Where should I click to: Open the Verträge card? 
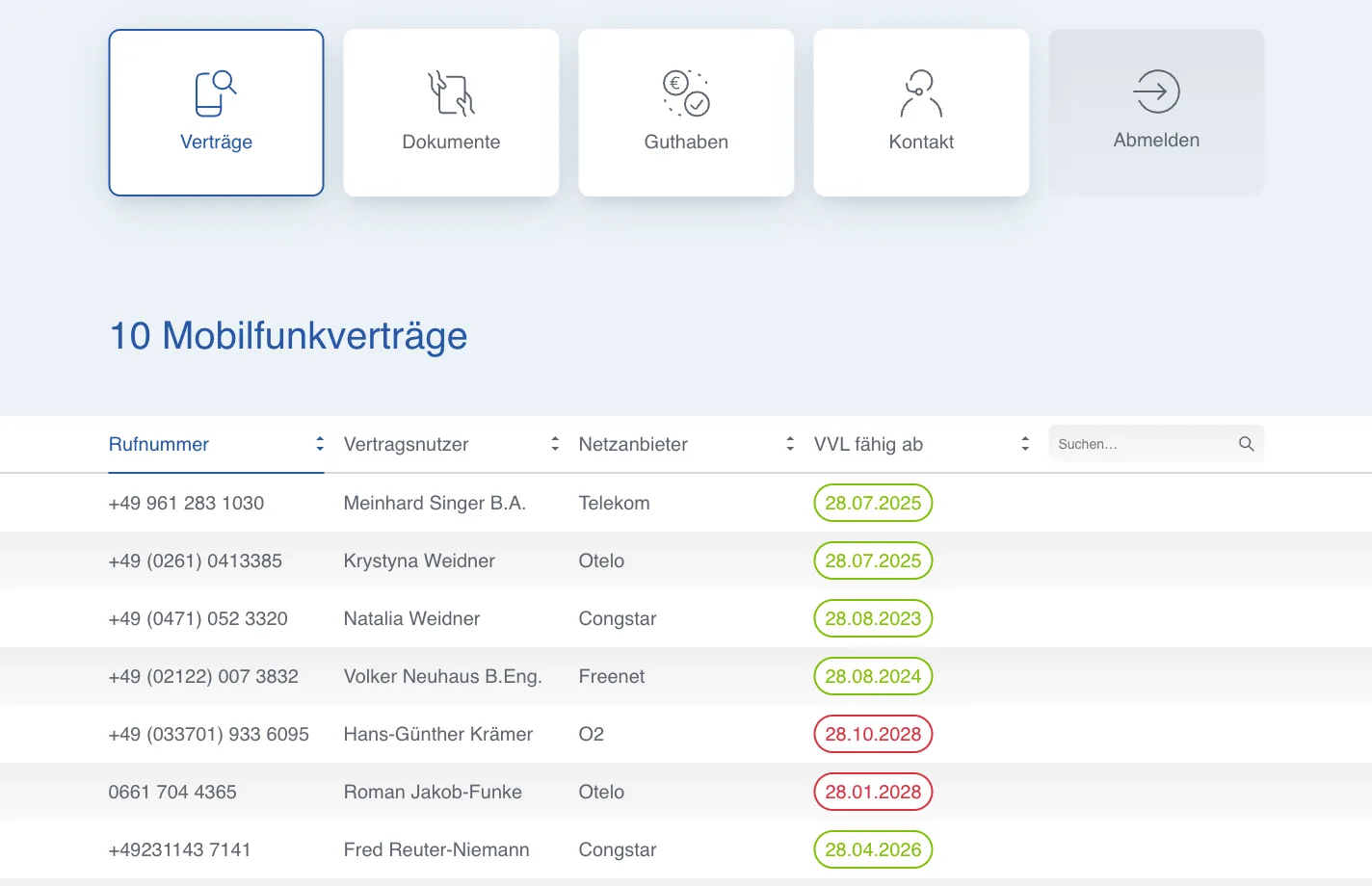coord(216,113)
